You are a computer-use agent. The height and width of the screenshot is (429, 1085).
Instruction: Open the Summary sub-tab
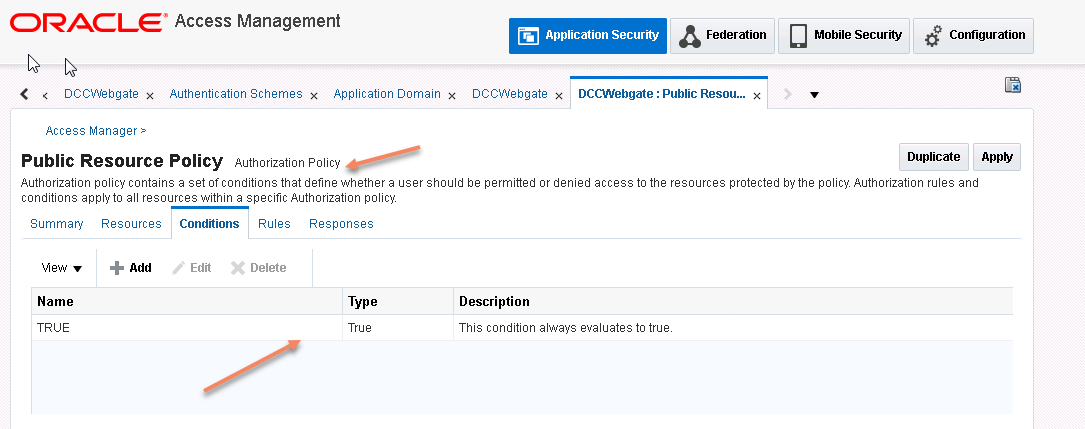(57, 223)
